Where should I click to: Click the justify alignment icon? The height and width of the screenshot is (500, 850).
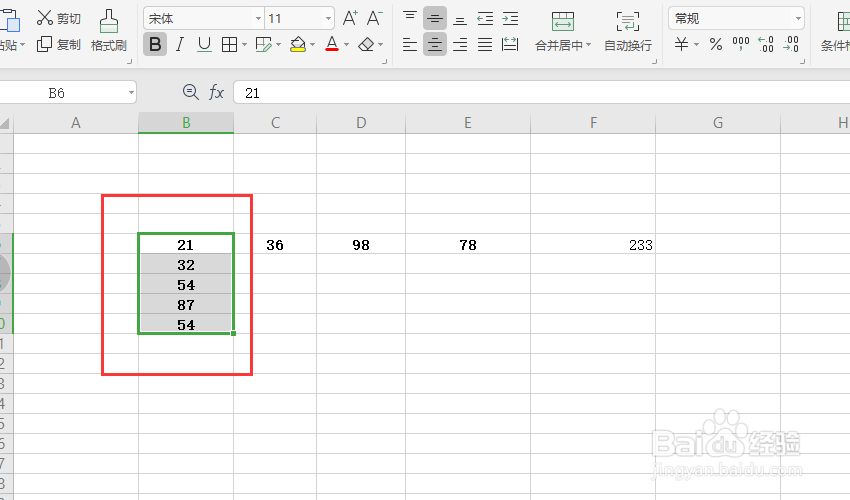click(485, 44)
